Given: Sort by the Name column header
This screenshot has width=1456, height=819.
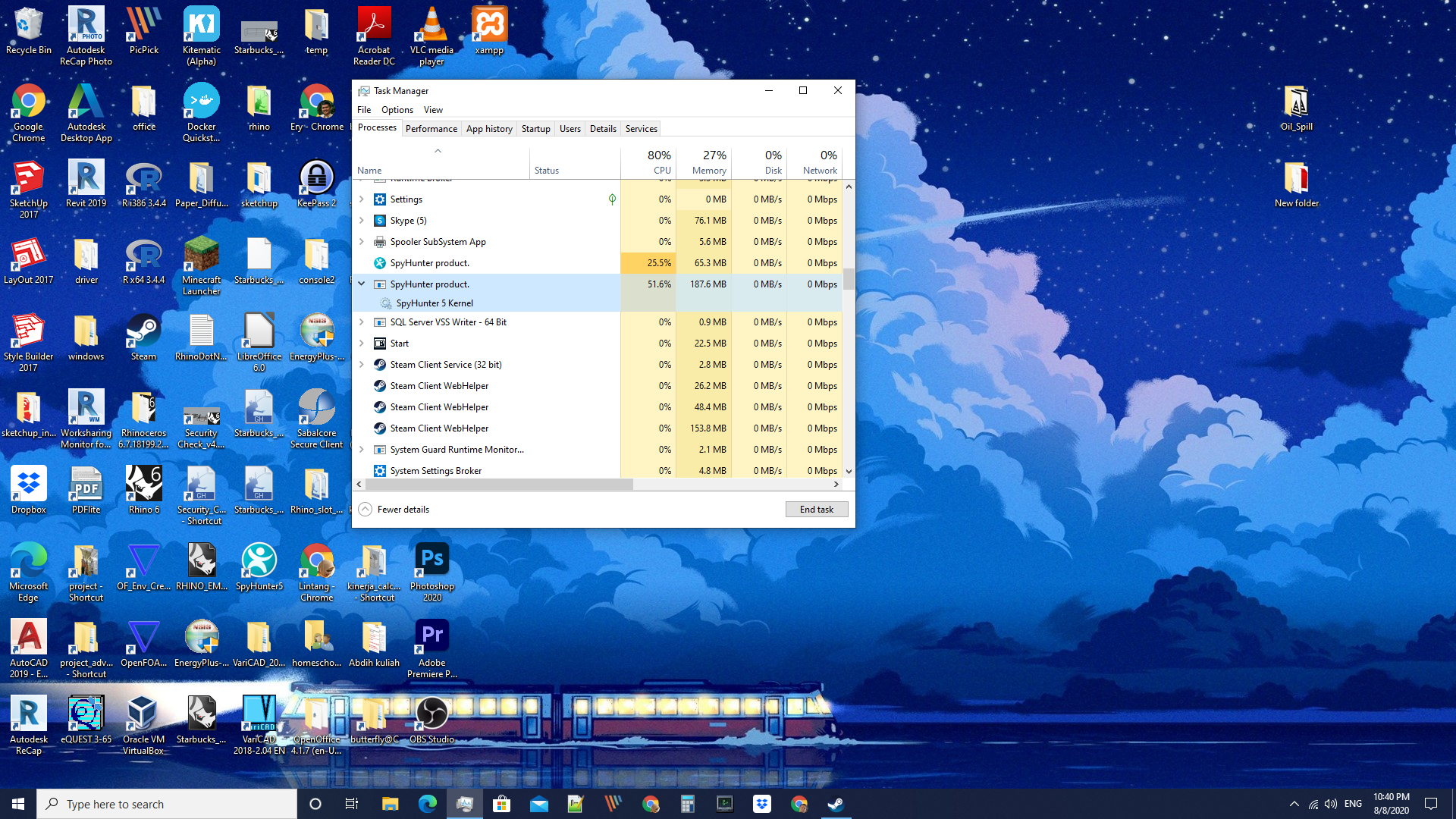Looking at the screenshot, I should (441, 162).
